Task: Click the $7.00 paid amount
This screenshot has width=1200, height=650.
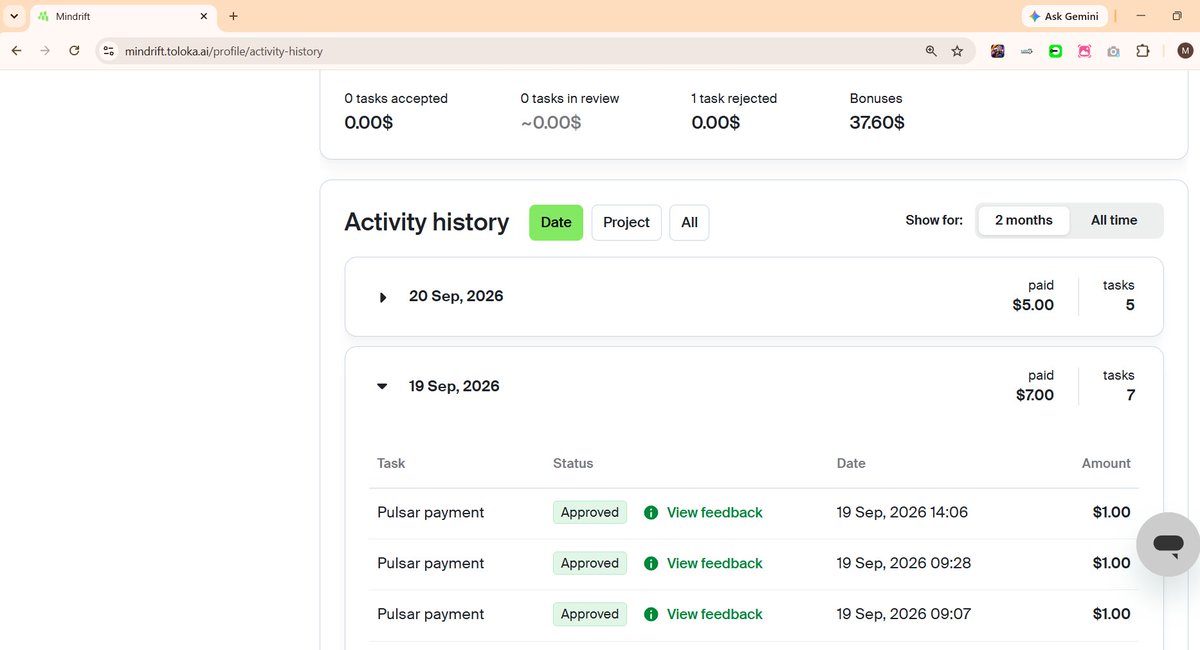Action: coord(1035,395)
